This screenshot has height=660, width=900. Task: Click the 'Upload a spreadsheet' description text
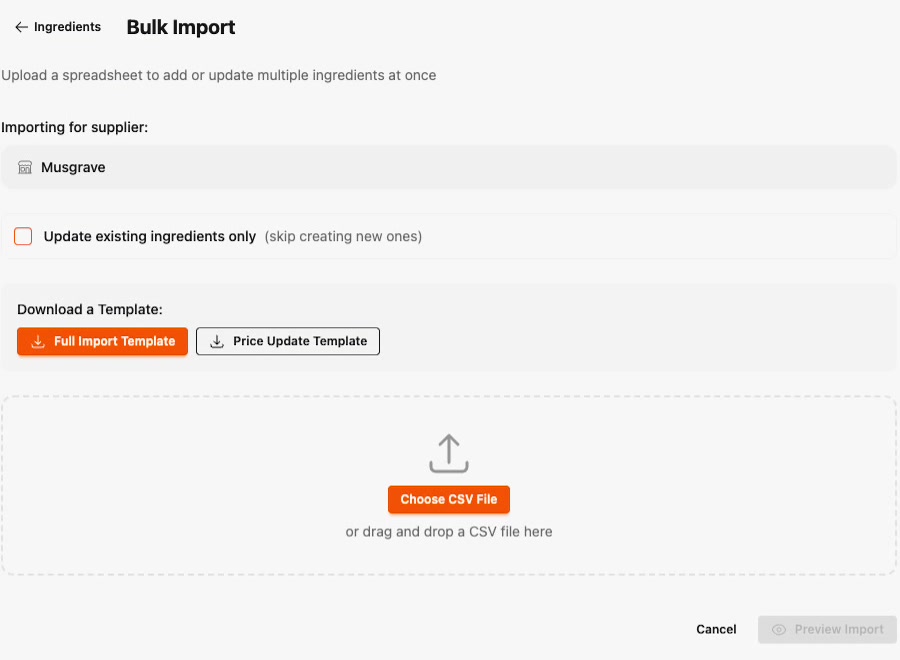click(x=219, y=76)
